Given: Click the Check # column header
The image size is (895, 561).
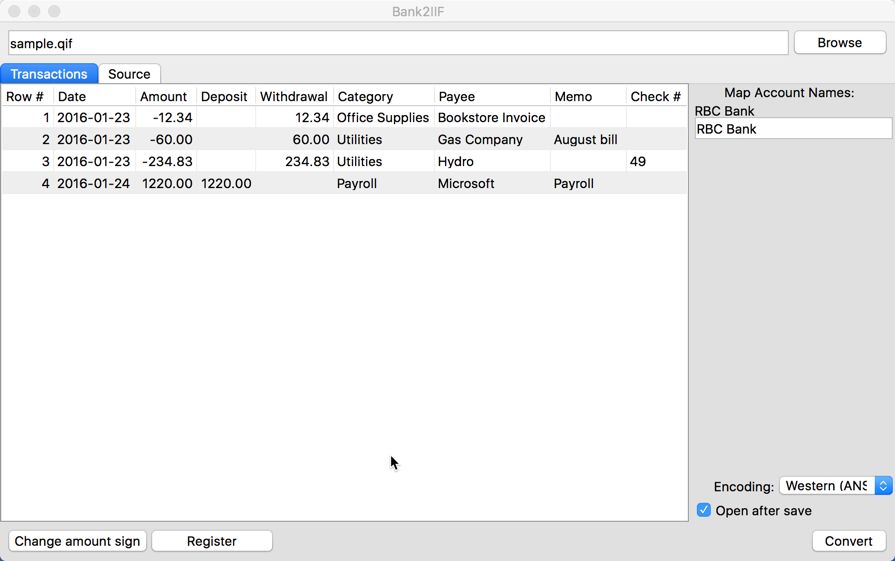Looking at the screenshot, I should coord(656,96).
